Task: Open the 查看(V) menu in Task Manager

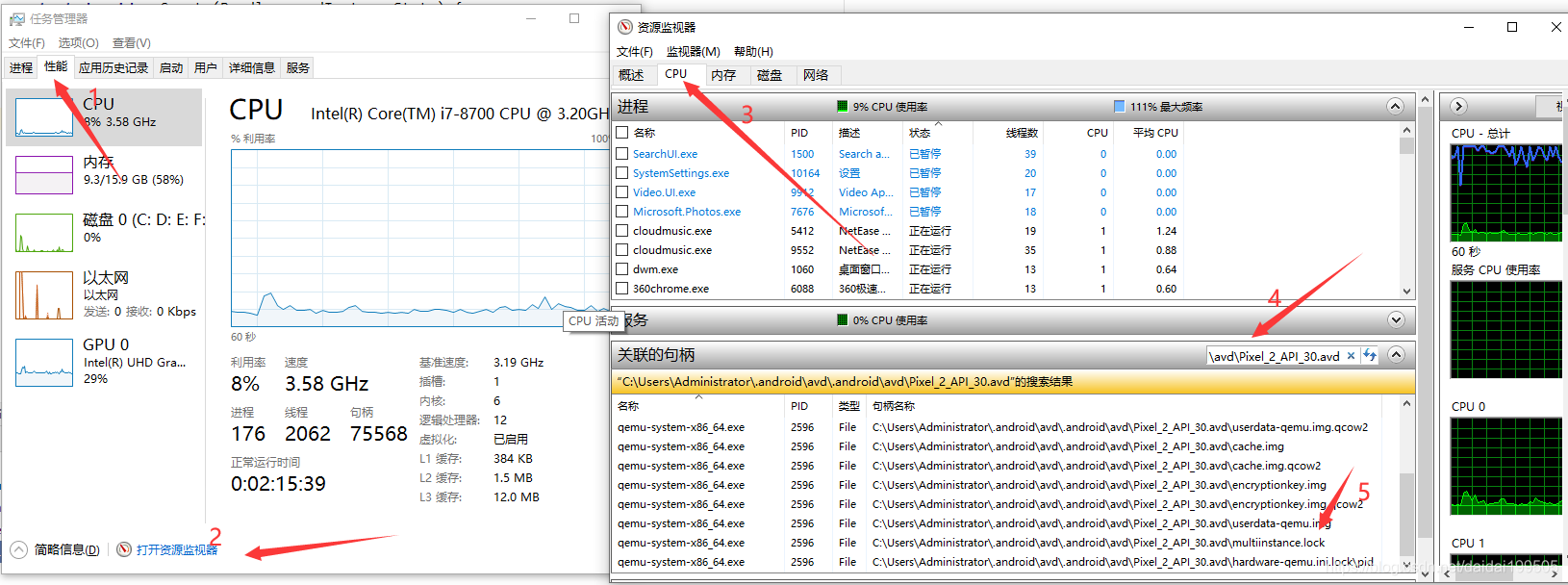Action: (132, 43)
